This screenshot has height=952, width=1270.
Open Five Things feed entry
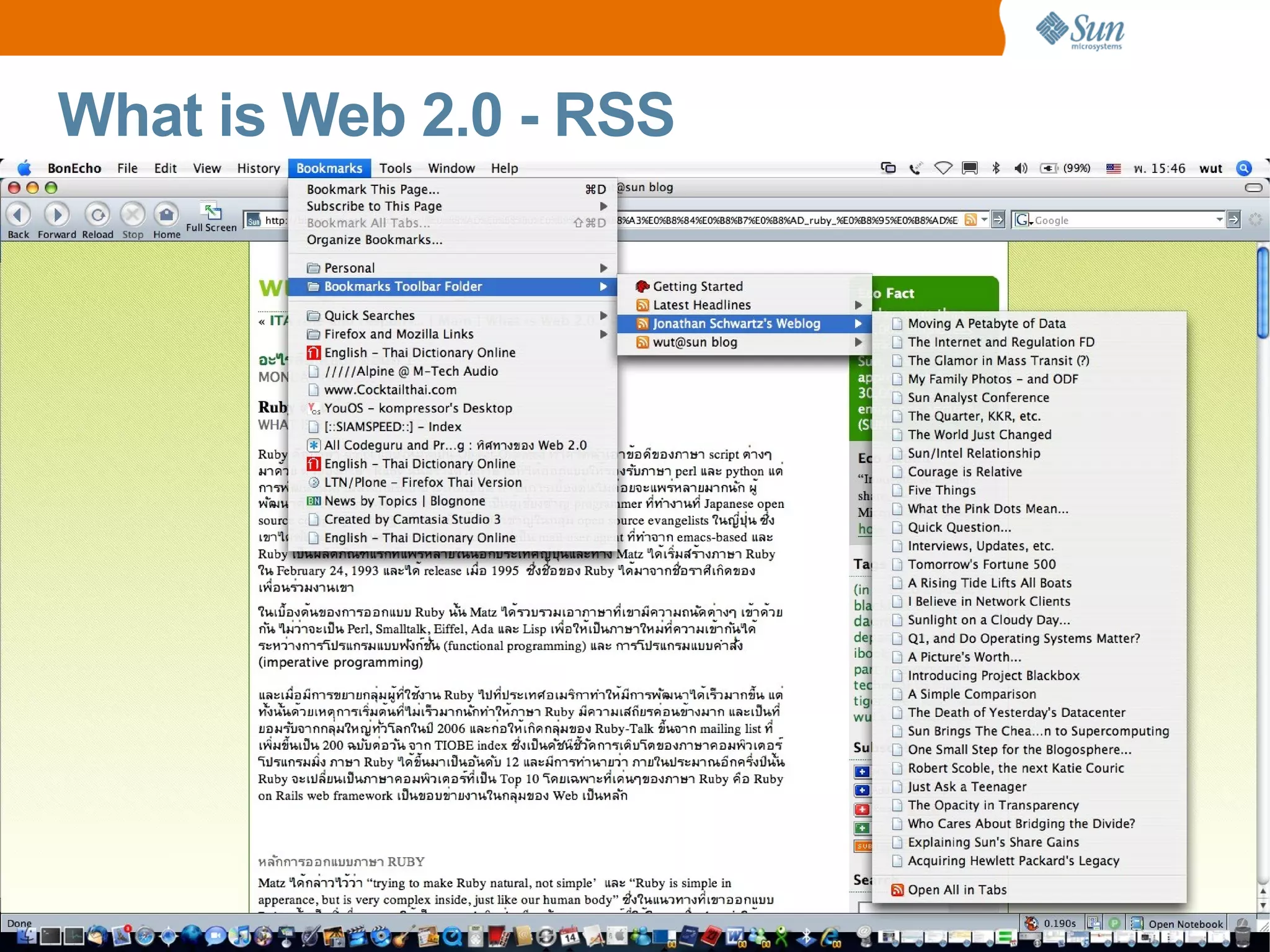1029,491
